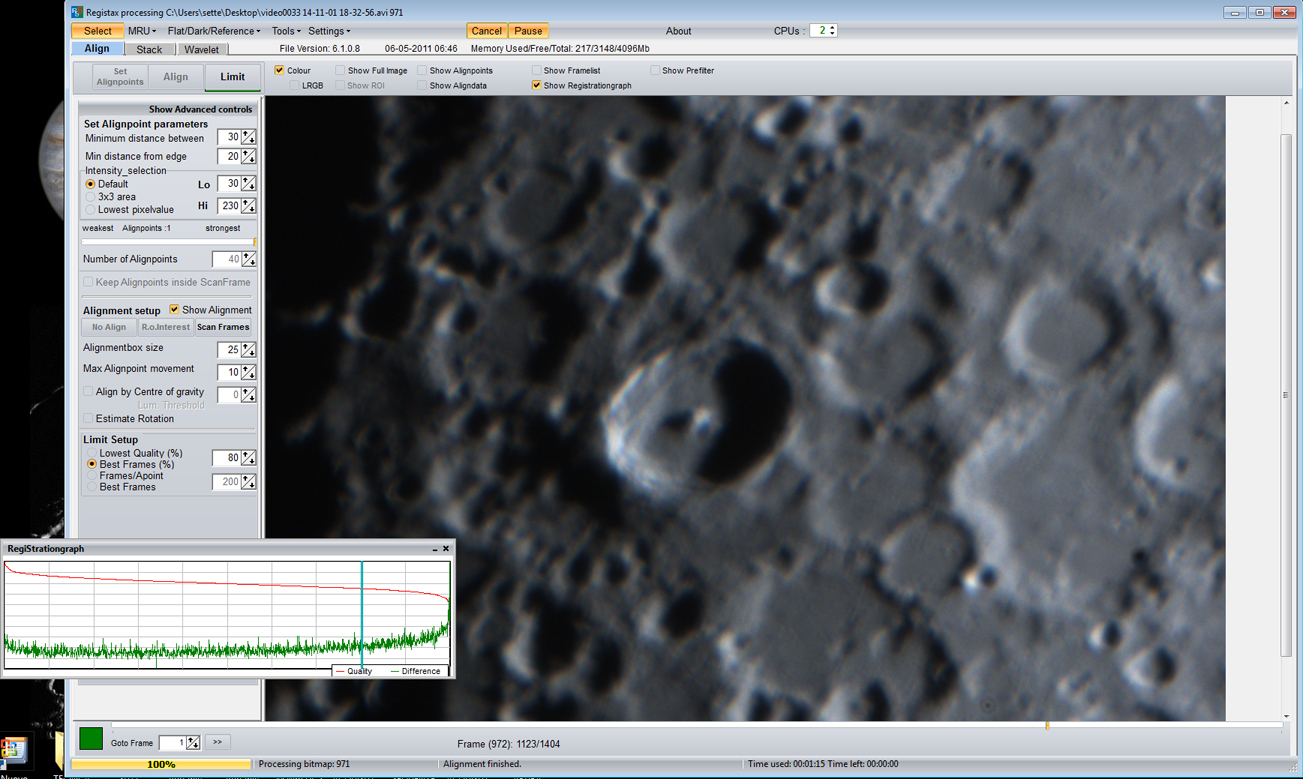Select the 3x3 area radio option
The height and width of the screenshot is (779, 1303).
click(x=90, y=197)
